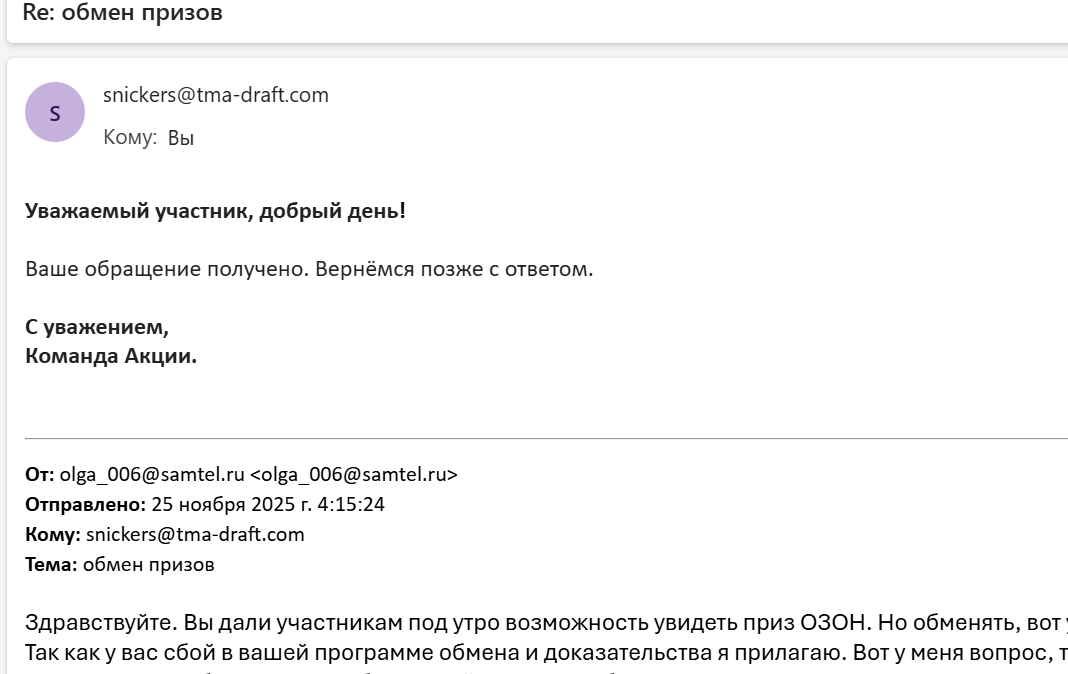The height and width of the screenshot is (674, 1068).
Task: Click the quoted line starting "Так как у вас сбой"
Action: (x=400, y=653)
